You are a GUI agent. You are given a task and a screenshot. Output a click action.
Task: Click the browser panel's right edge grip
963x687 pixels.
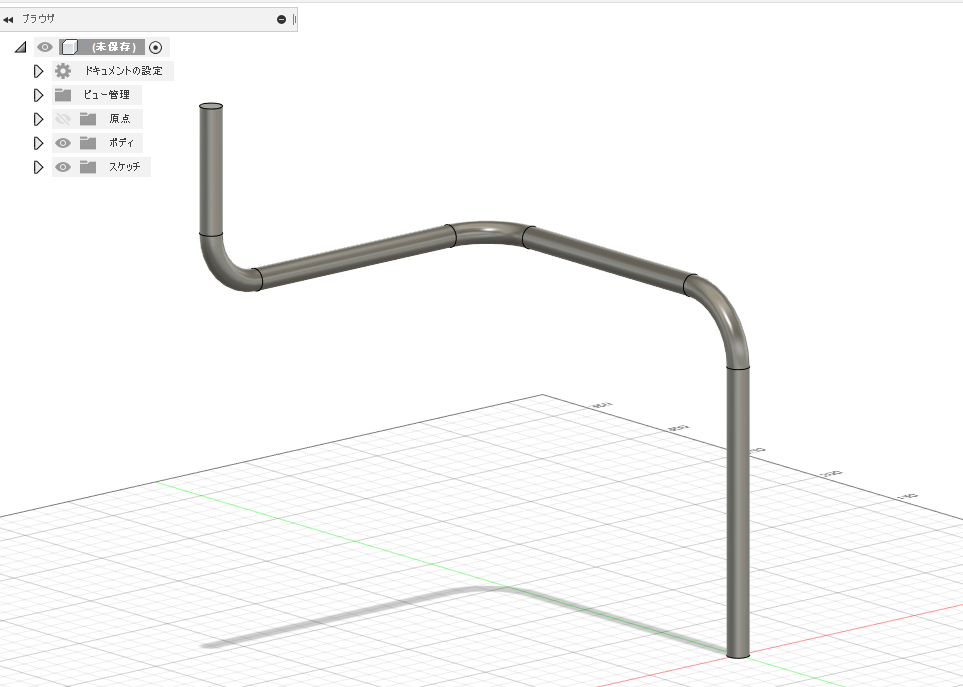coord(295,20)
